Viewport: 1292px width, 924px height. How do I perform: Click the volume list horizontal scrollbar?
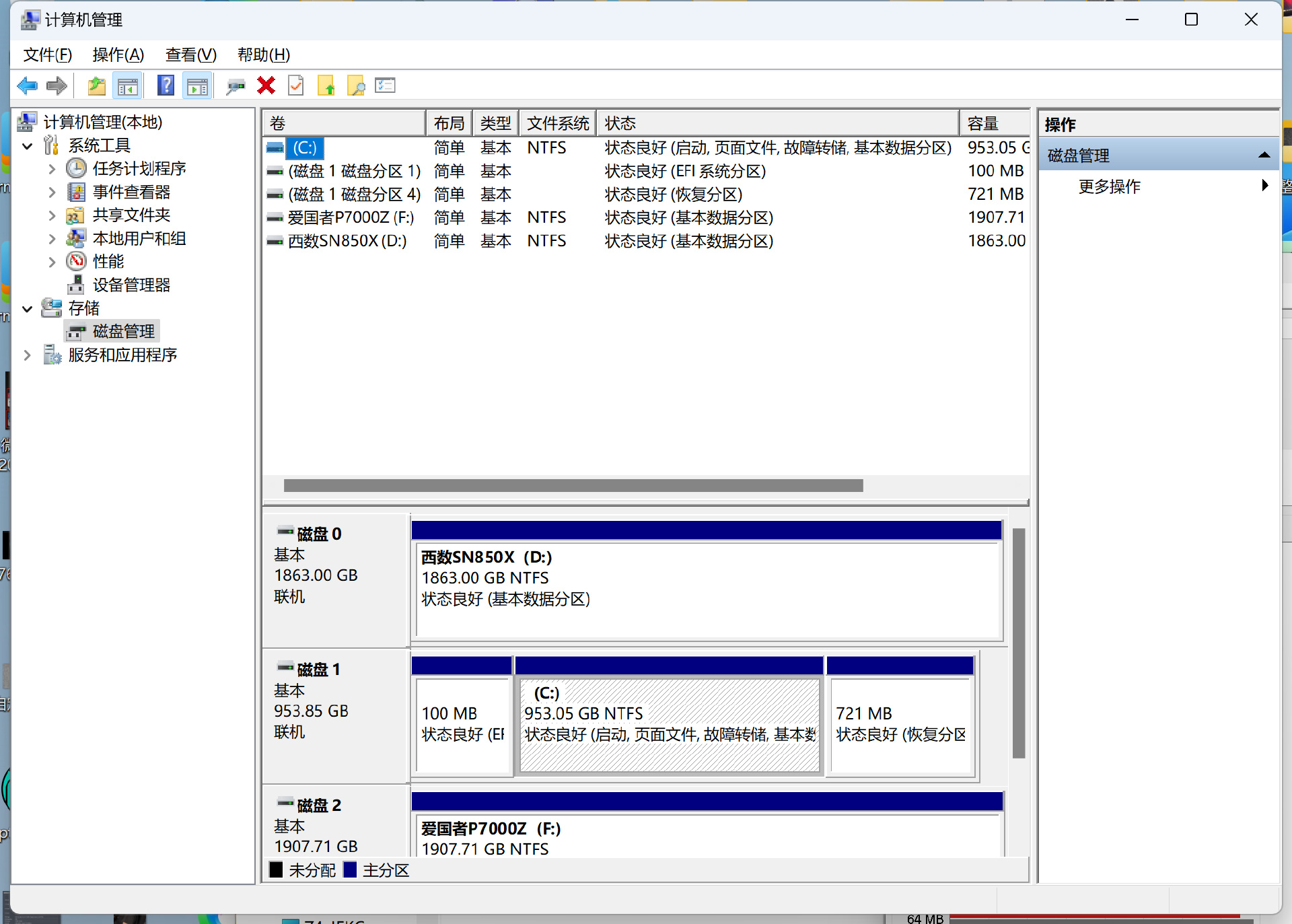[573, 486]
